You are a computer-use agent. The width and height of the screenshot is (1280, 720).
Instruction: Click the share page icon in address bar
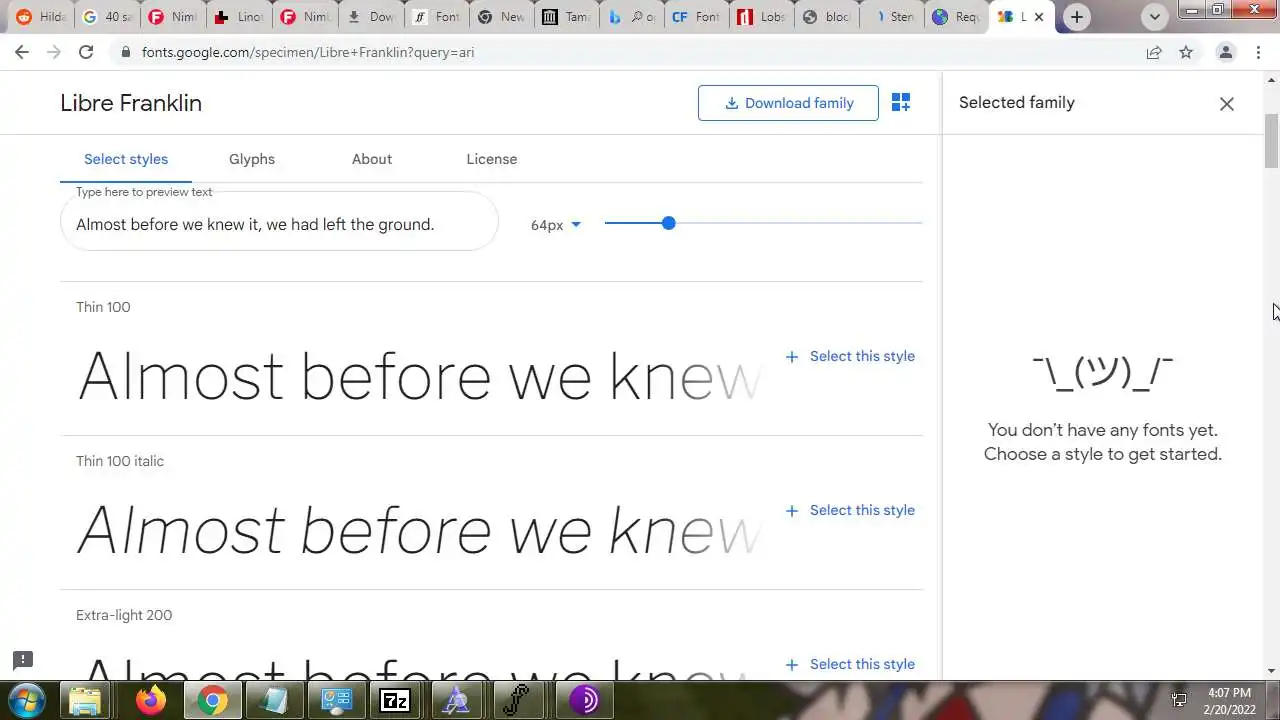coord(1154,52)
